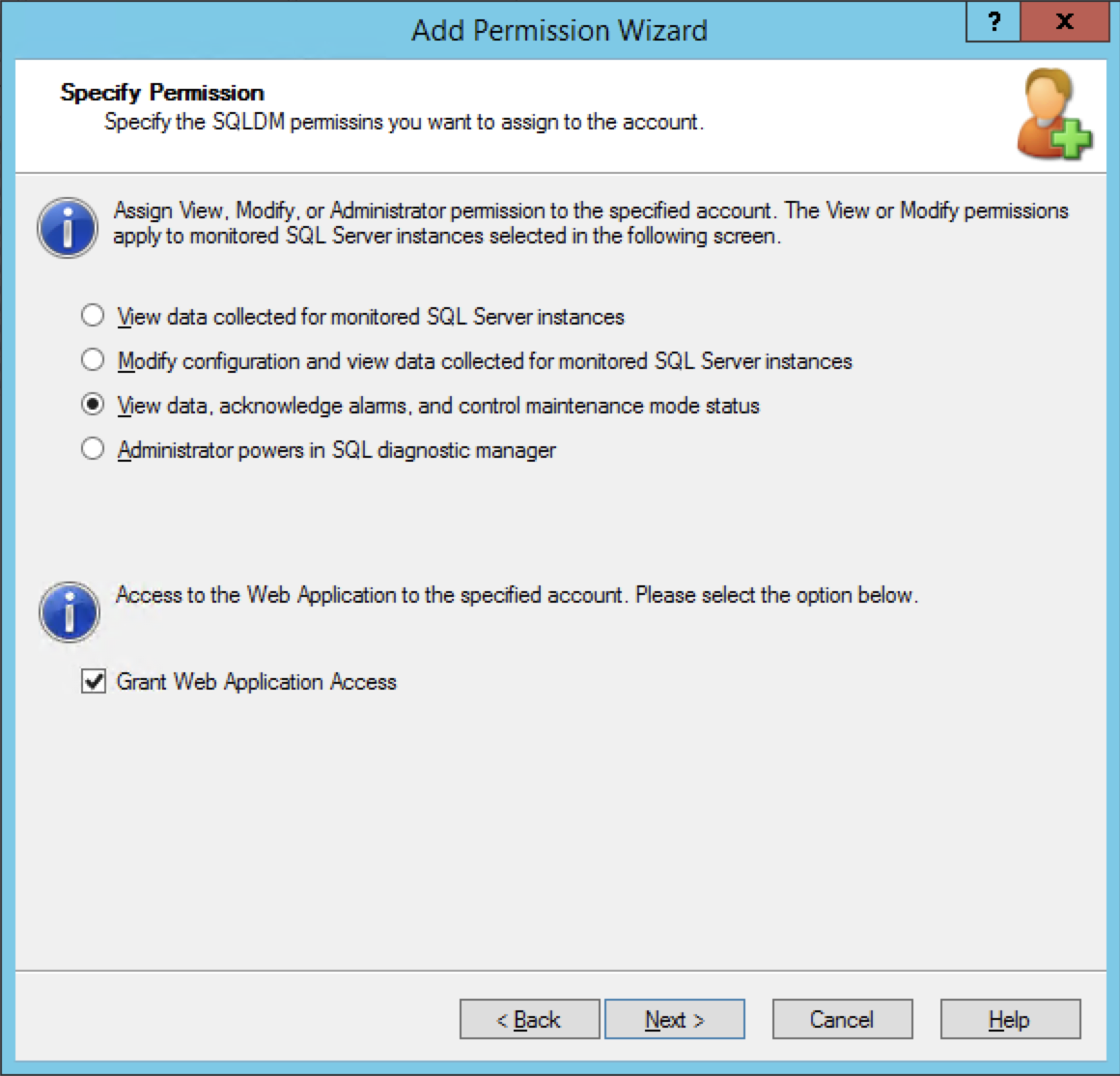Click the 'Add Permission Wizard' title bar text
This screenshot has height=1076, width=1120.
point(559,30)
